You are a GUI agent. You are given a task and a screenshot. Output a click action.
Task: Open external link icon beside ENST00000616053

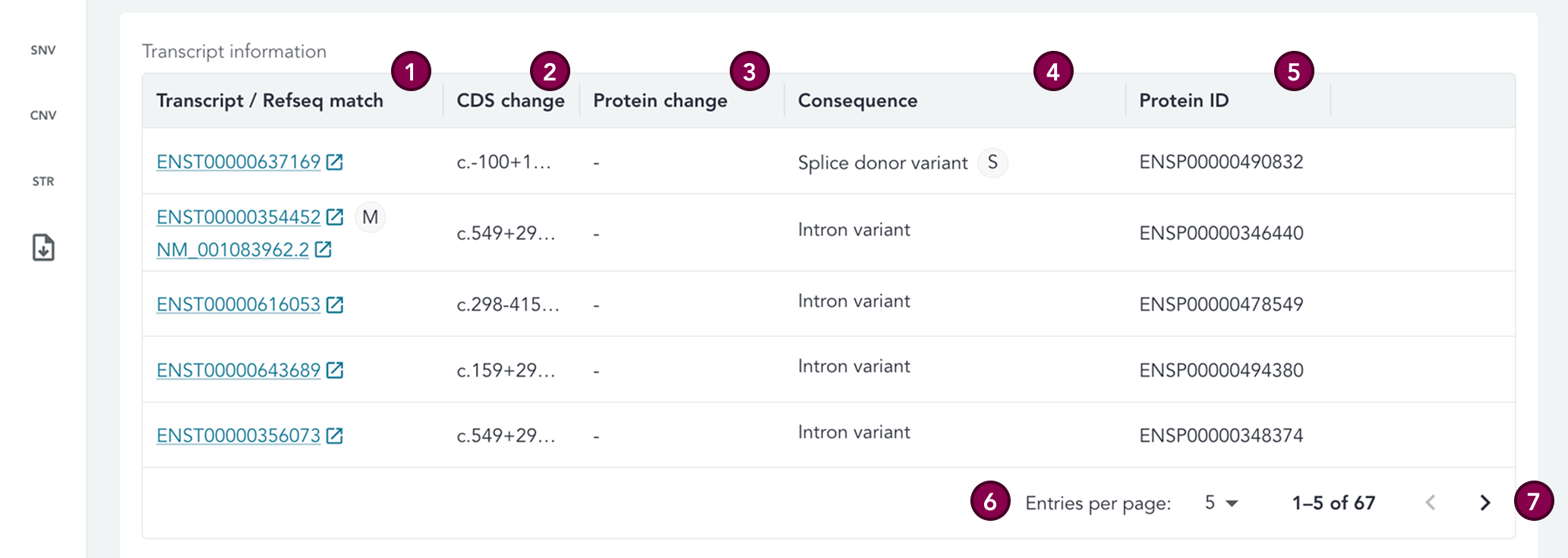tap(335, 304)
